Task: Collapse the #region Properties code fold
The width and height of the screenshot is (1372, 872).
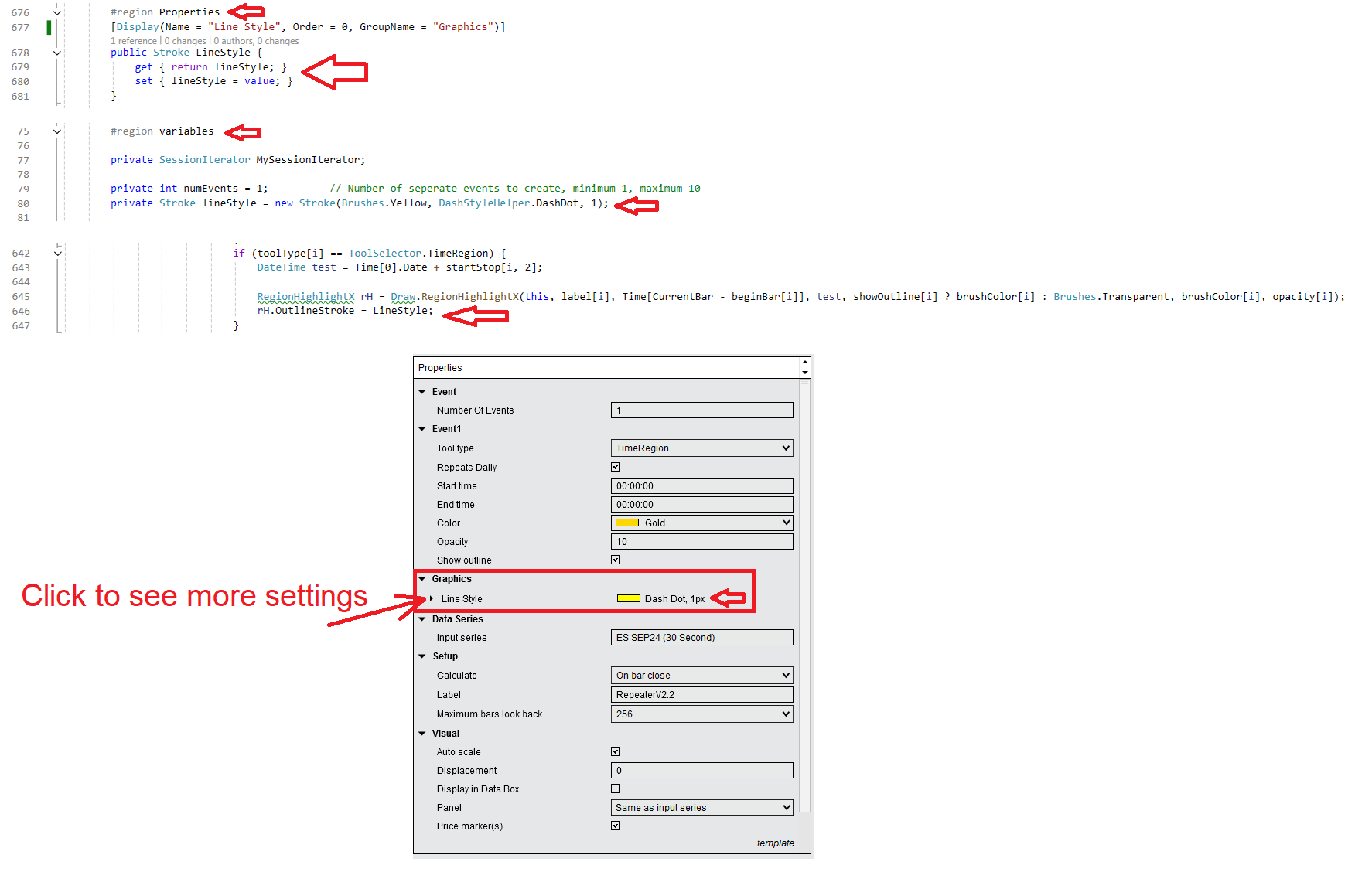Action: (56, 12)
